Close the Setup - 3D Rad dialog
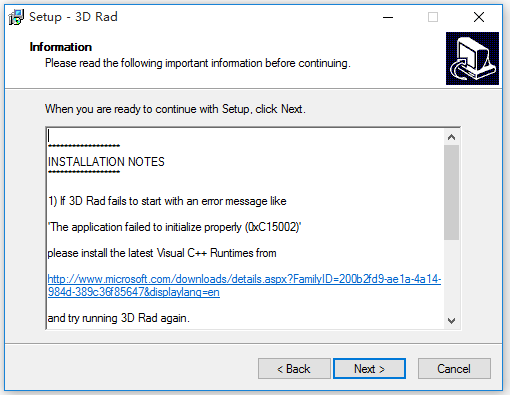The width and height of the screenshot is (510, 395). tap(479, 17)
